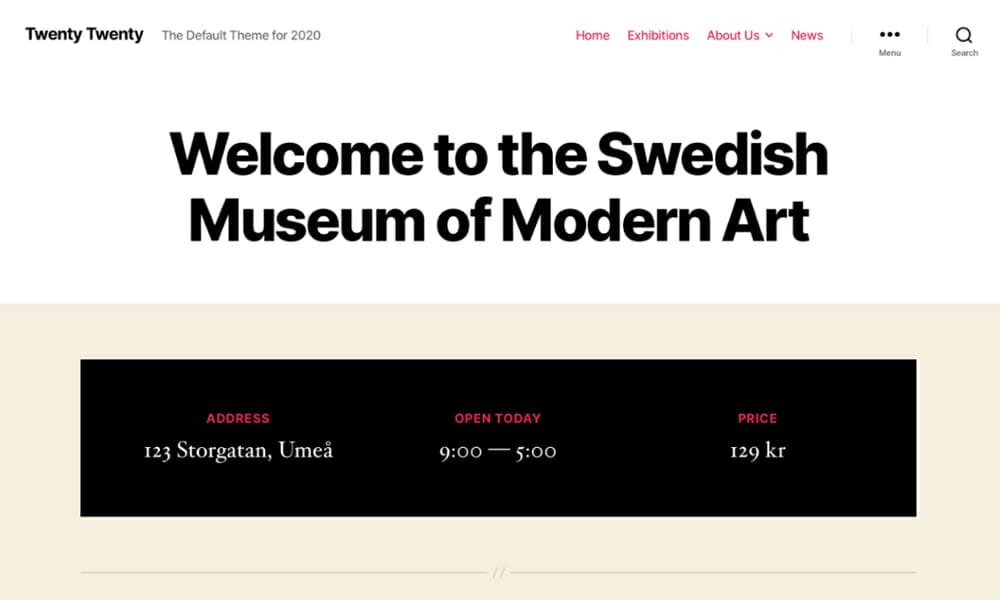Select the Address label
Screen dimensions: 1000x600
pos(238,418)
